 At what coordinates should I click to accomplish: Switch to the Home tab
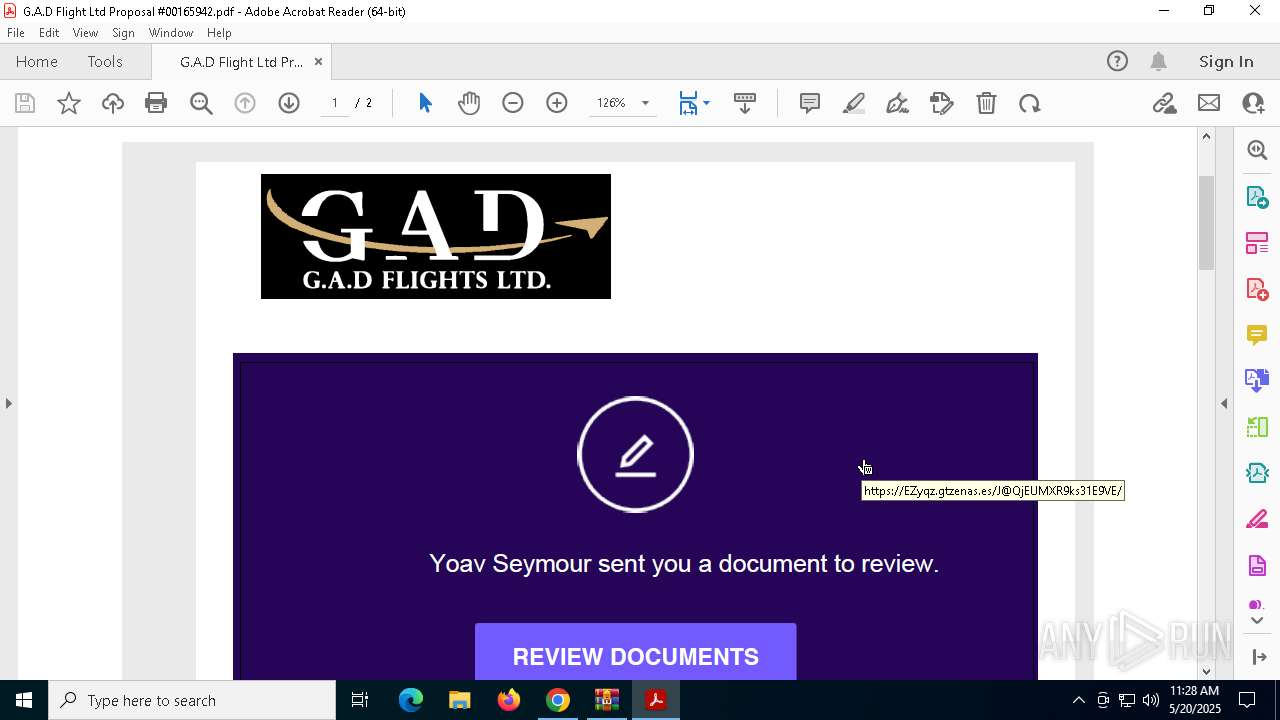tap(37, 62)
